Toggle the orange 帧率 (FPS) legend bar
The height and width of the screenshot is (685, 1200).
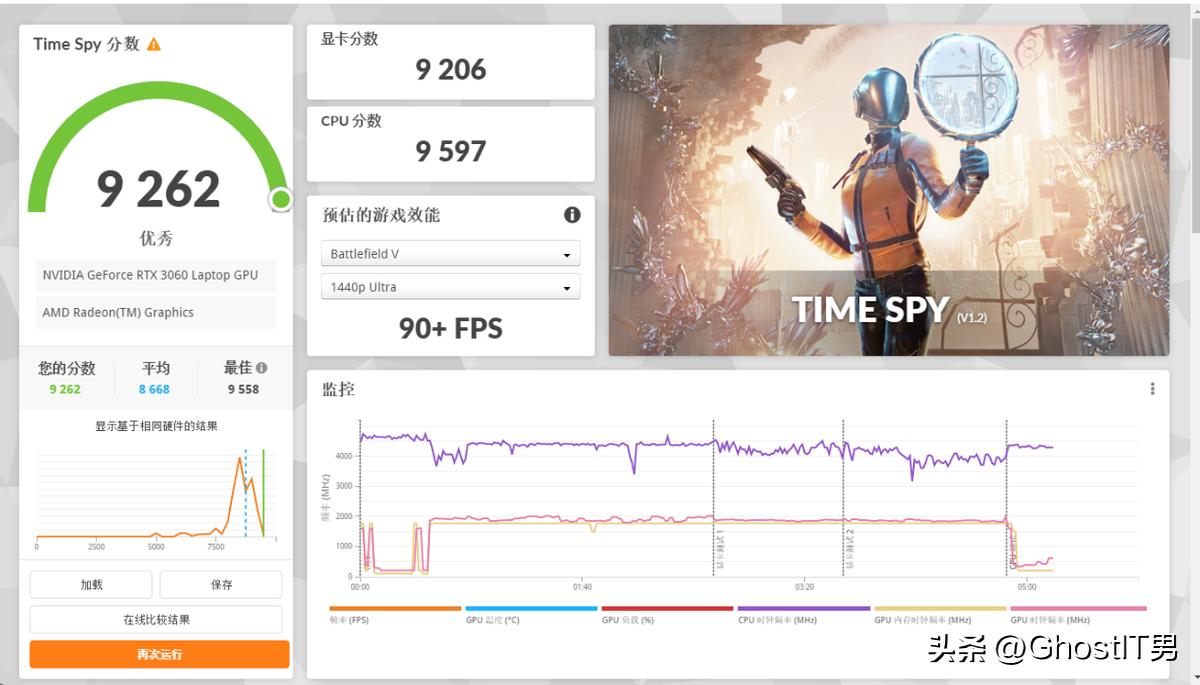pyautogui.click(x=395, y=608)
